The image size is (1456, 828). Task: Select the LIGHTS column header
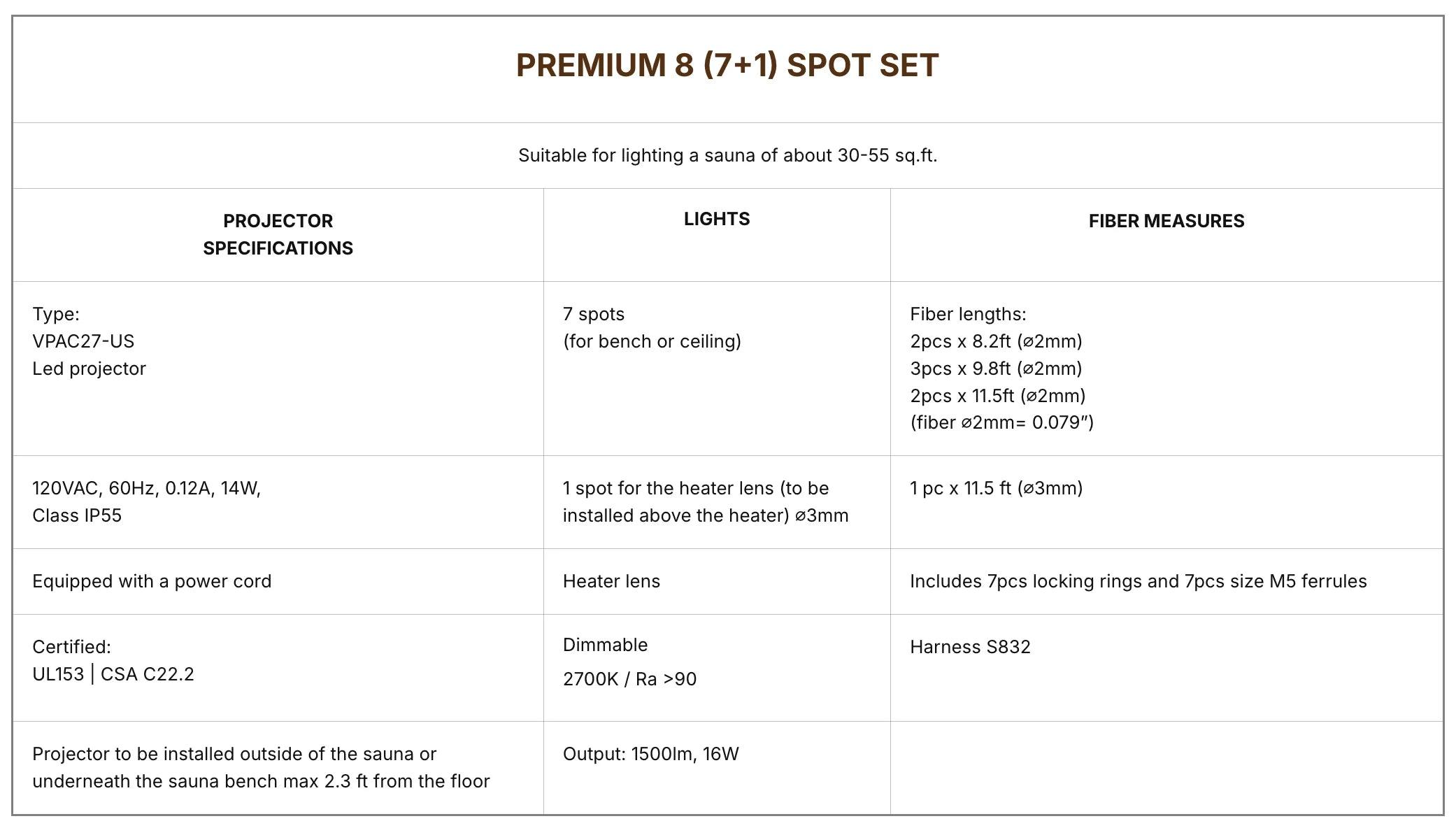(717, 219)
